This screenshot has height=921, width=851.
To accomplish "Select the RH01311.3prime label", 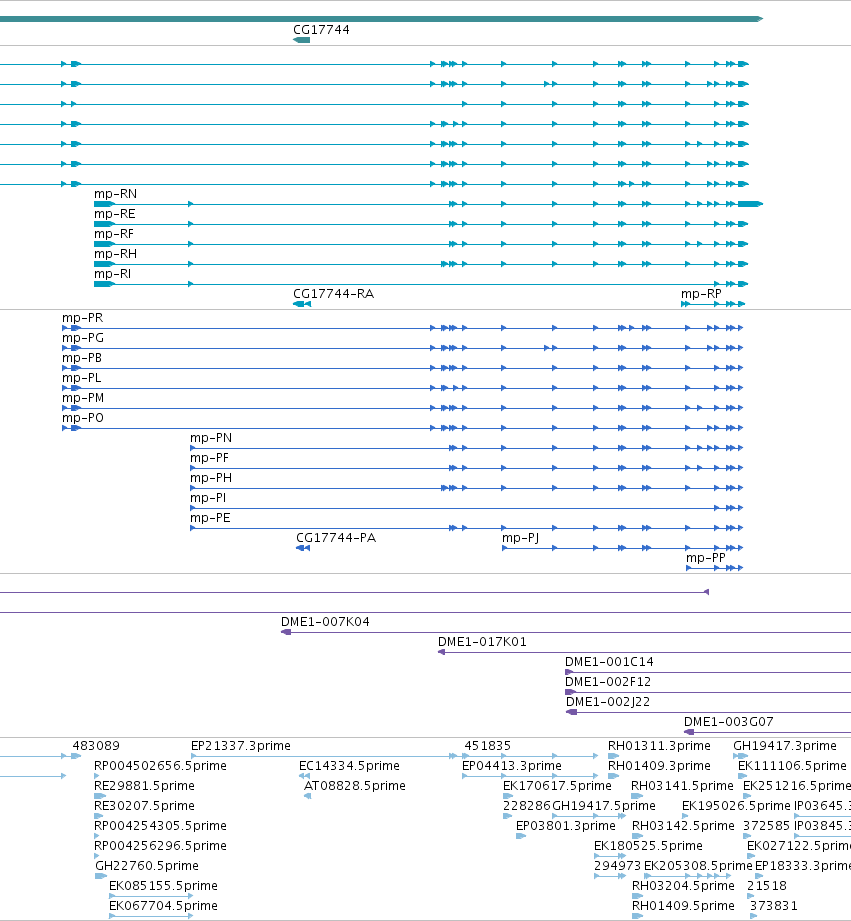I will 659,745.
